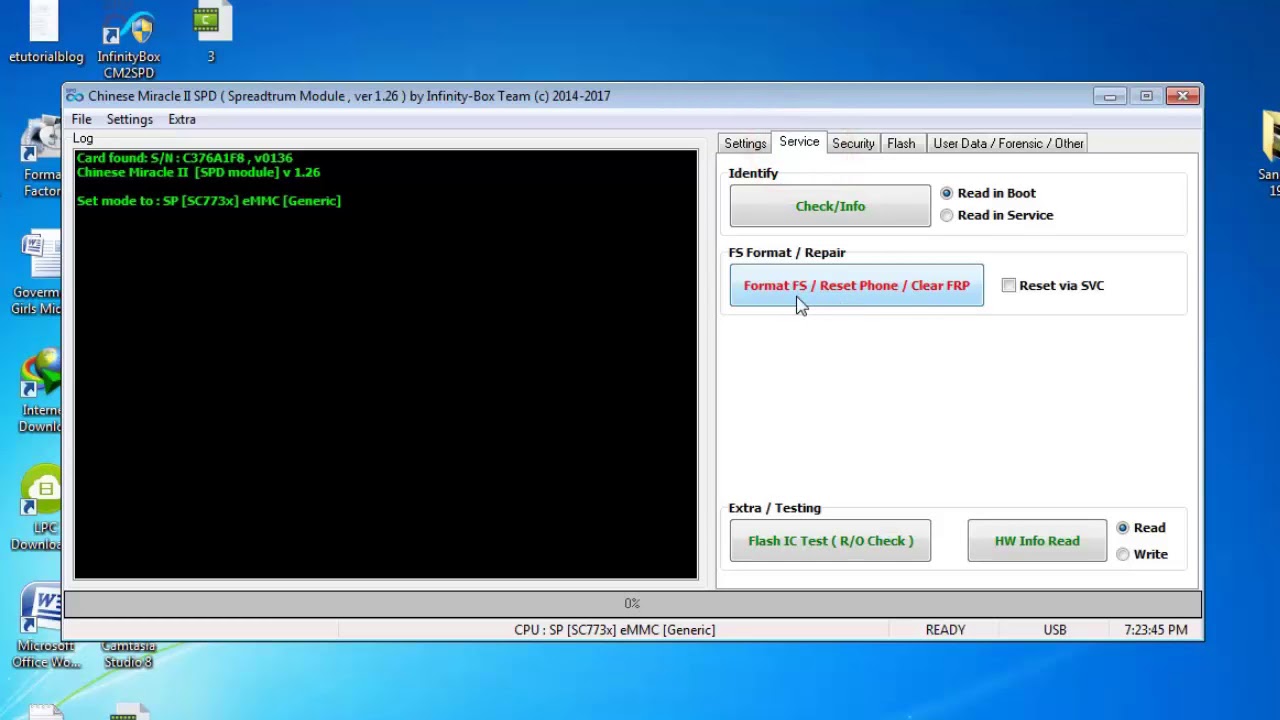Click the USB status bar entry
The width and height of the screenshot is (1280, 720).
1055,630
